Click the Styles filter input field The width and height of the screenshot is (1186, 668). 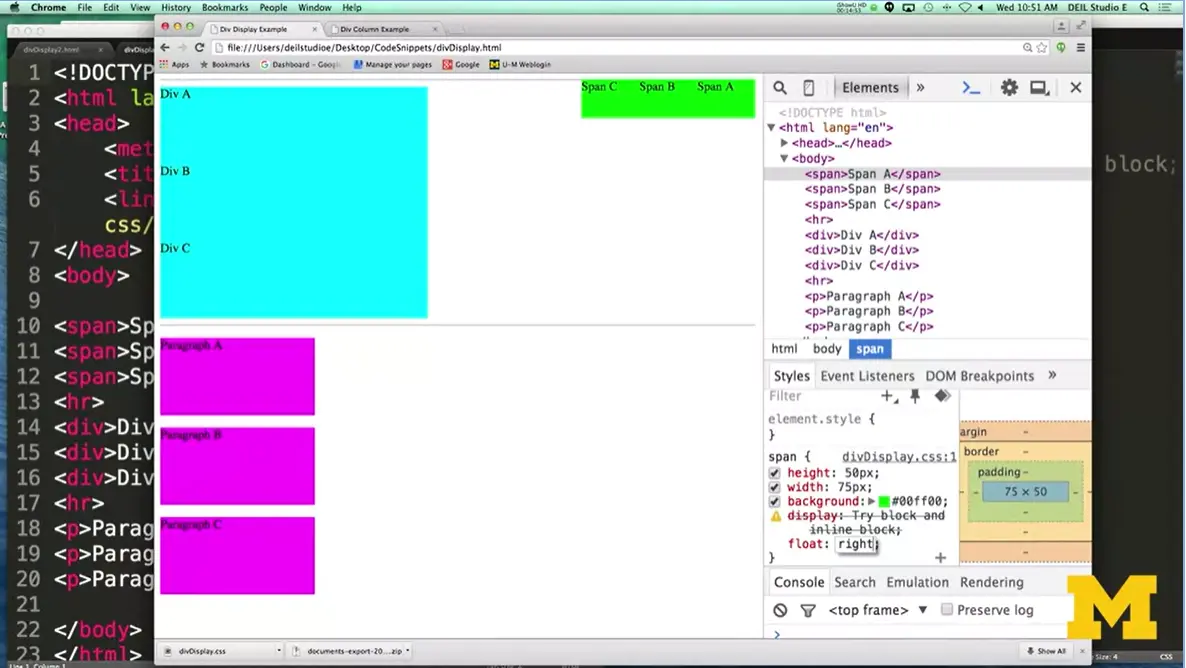820,396
